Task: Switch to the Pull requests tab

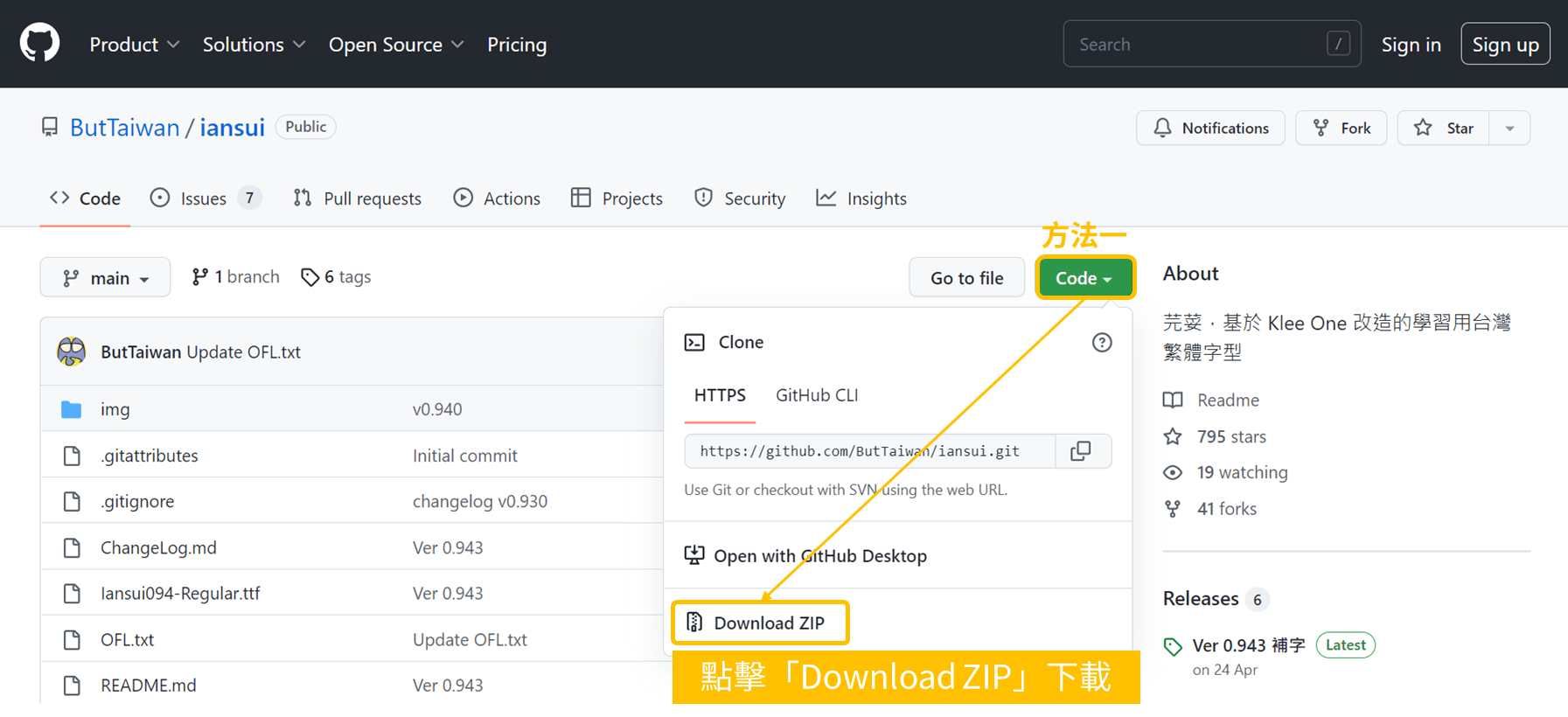Action: (x=357, y=198)
